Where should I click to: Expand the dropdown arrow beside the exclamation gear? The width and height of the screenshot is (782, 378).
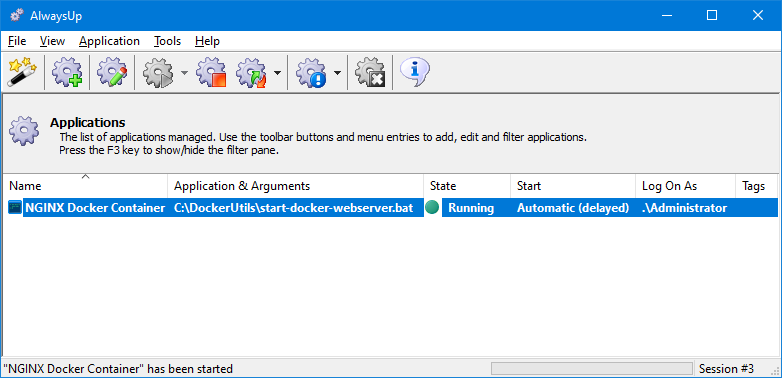[x=337, y=73]
